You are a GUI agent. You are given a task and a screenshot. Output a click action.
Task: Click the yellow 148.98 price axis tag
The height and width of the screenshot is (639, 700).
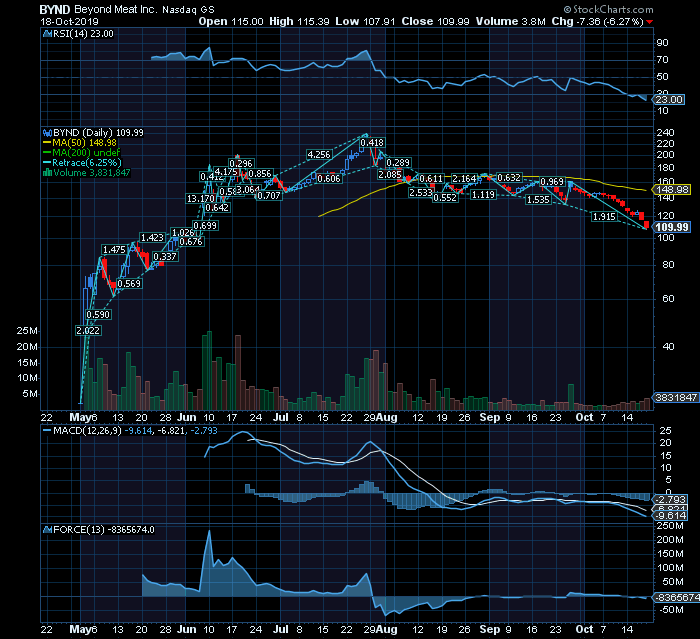coord(672,190)
